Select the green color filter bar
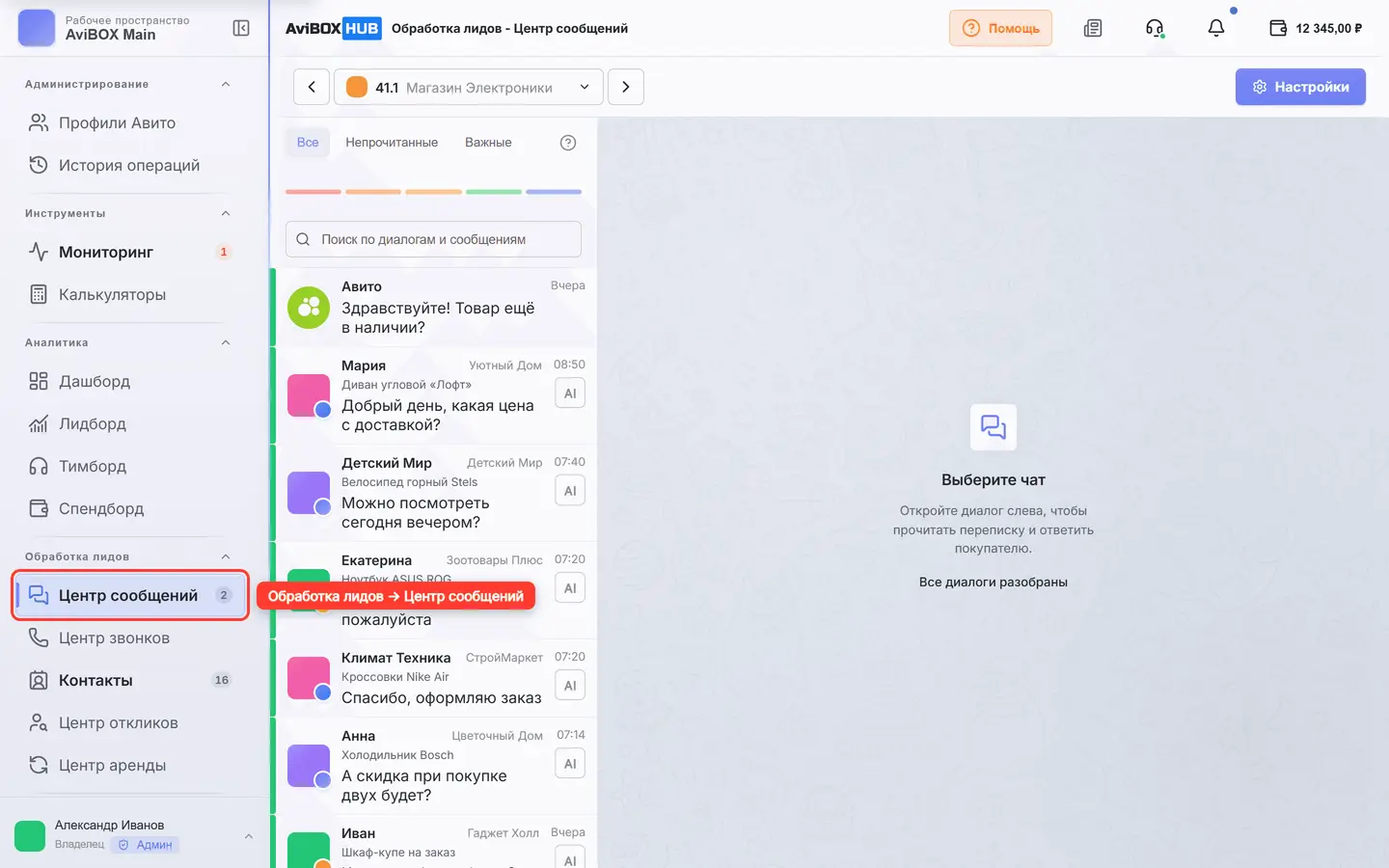Image resolution: width=1389 pixels, height=868 pixels. 493,192
